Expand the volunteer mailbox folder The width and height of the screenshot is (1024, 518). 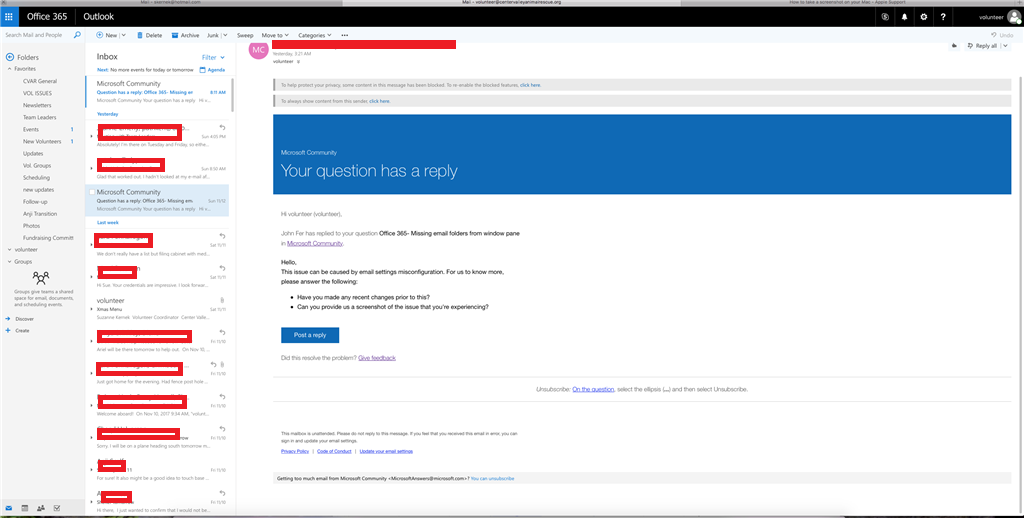click(x=9, y=250)
